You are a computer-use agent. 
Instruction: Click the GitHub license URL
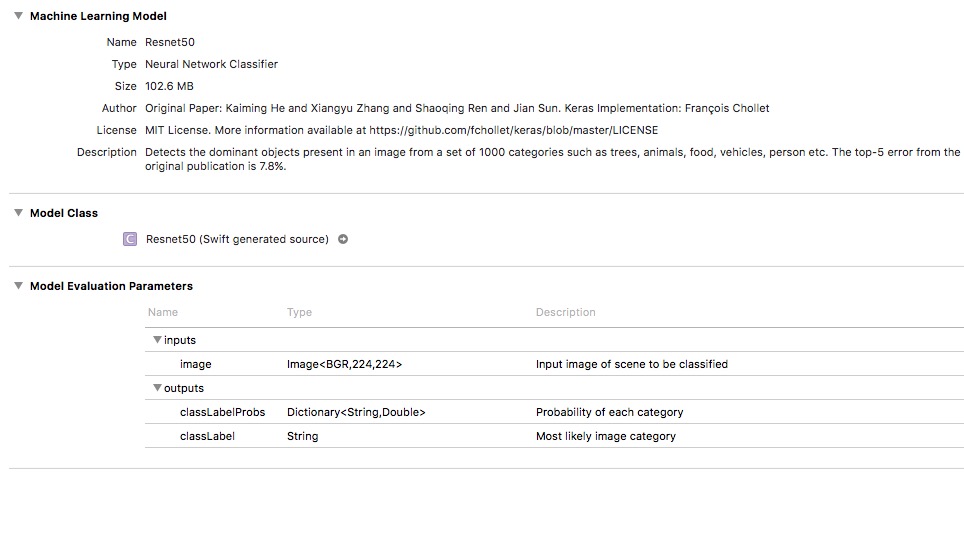pos(513,130)
